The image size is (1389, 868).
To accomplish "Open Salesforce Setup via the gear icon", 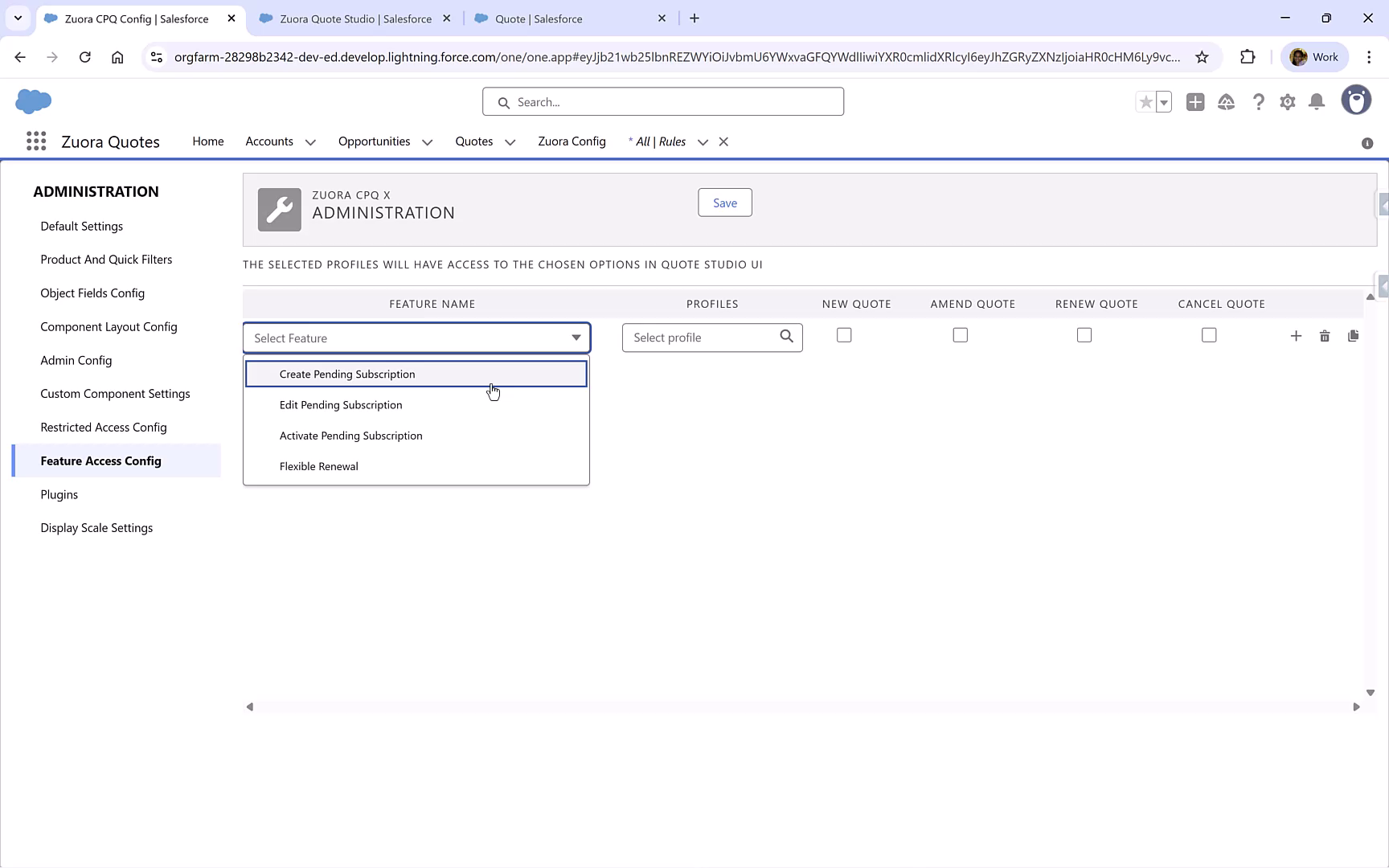I will point(1287,101).
